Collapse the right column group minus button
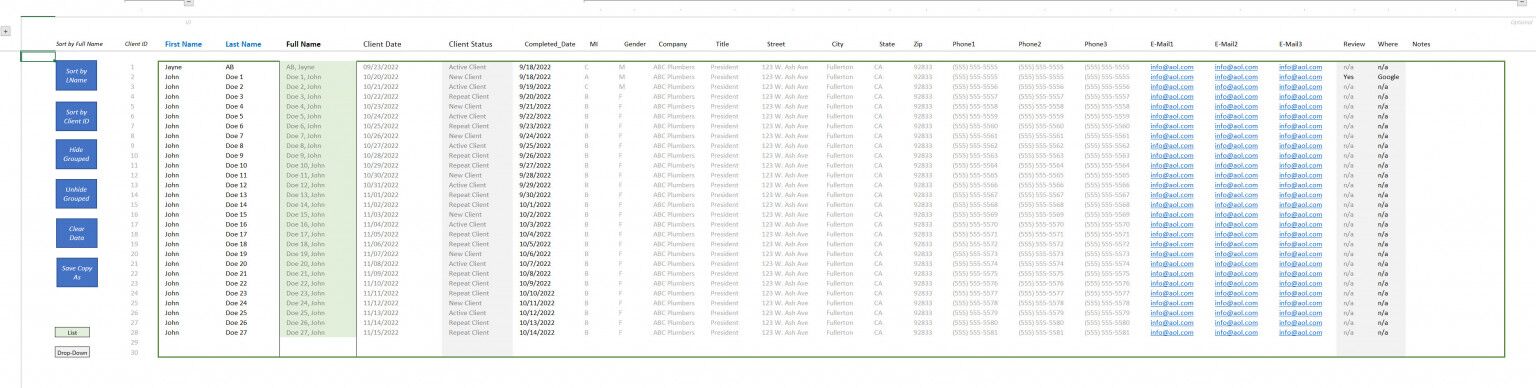This screenshot has width=1536, height=388. click(x=1522, y=3)
